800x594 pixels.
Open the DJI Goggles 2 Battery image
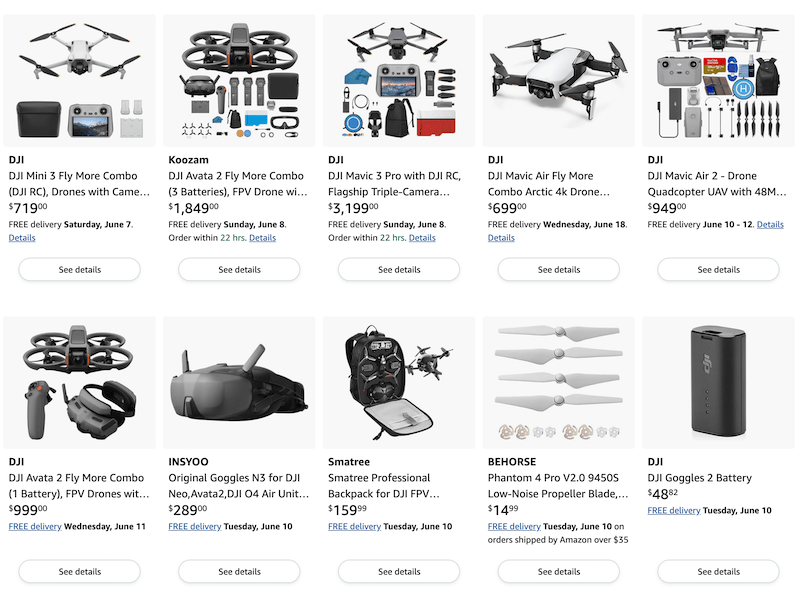pyautogui.click(x=718, y=383)
